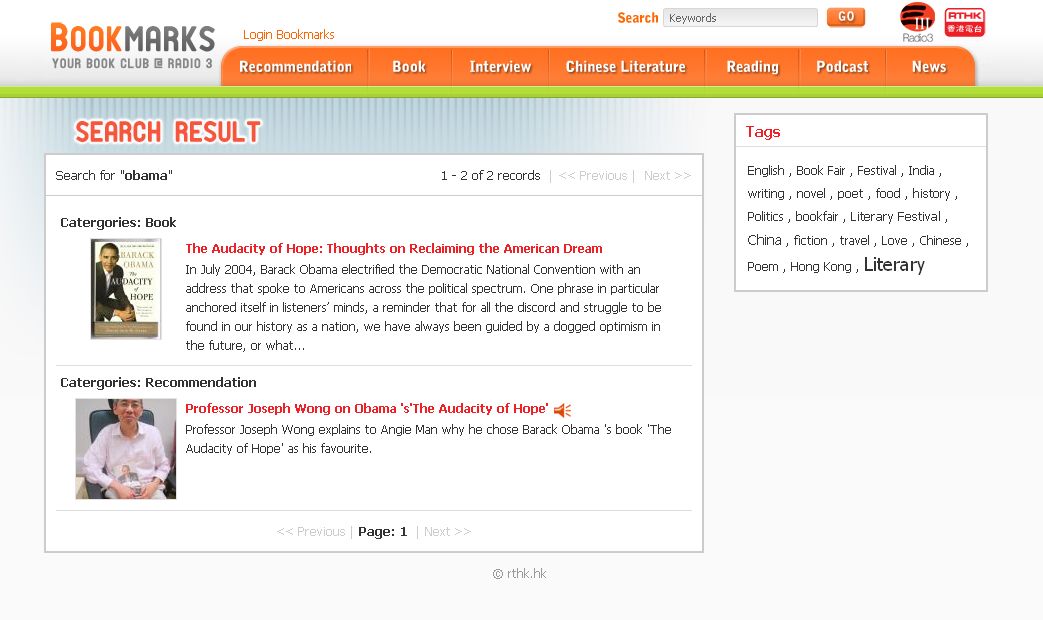Screen dimensions: 1043x620
Task: Select the Poem tag
Action: pos(762,267)
